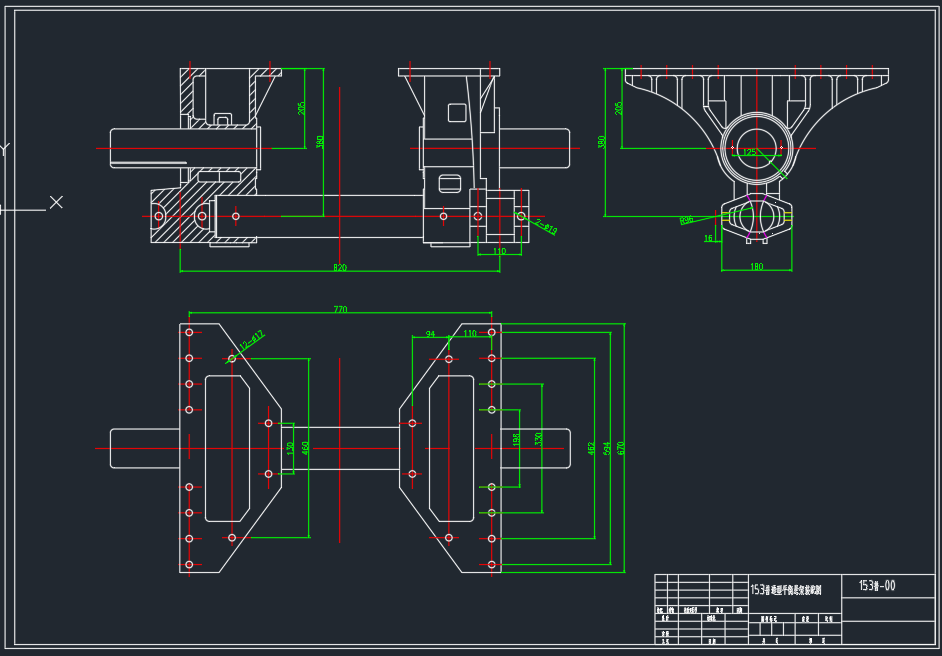942x656 pixels.
Task: Click the crosshair X marker near the UCS icon
Action: [58, 202]
